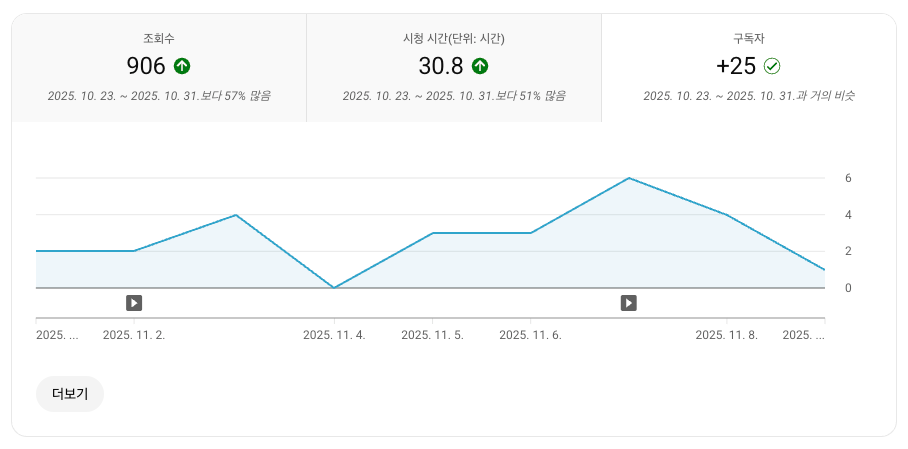
Task: Click the y-axis label 4
Action: click(848, 215)
